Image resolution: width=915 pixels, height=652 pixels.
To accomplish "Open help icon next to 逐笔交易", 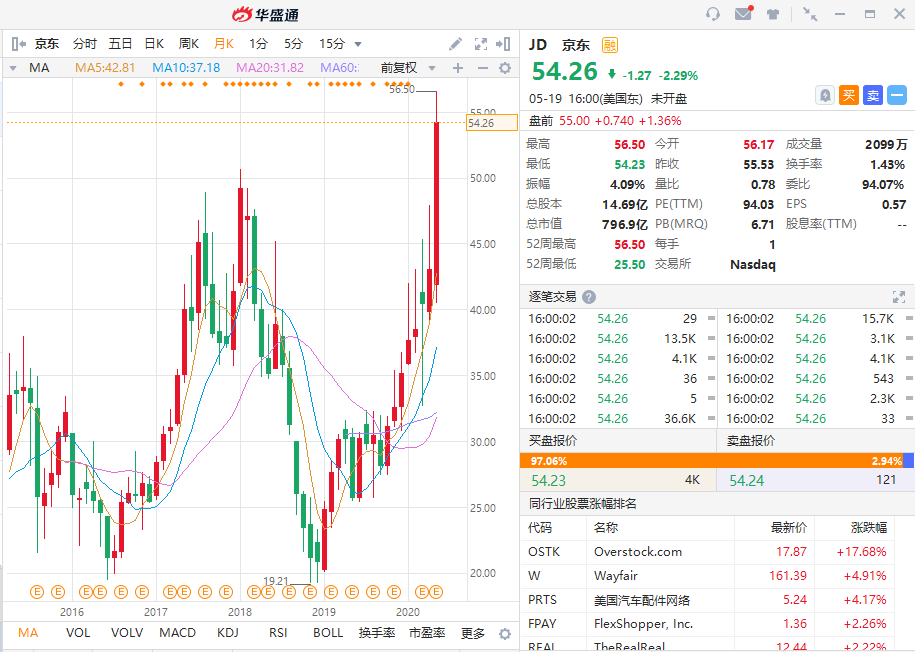I will (x=589, y=297).
